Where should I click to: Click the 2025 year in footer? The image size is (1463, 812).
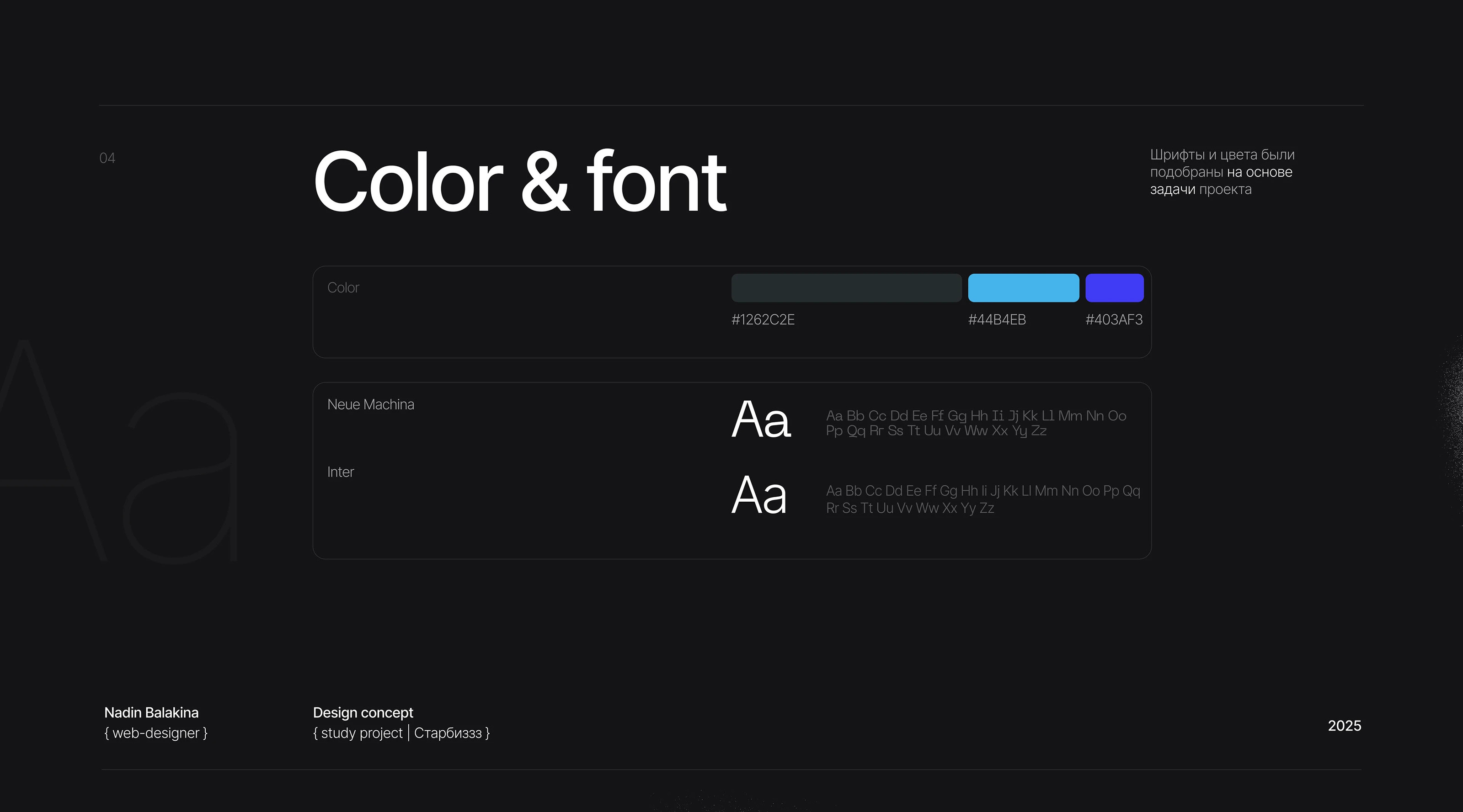[x=1344, y=726]
